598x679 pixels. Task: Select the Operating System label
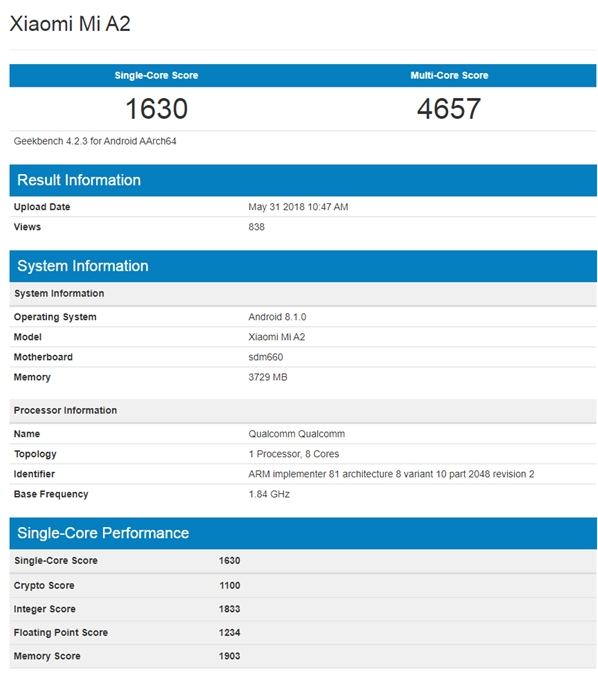pyautogui.click(x=55, y=317)
